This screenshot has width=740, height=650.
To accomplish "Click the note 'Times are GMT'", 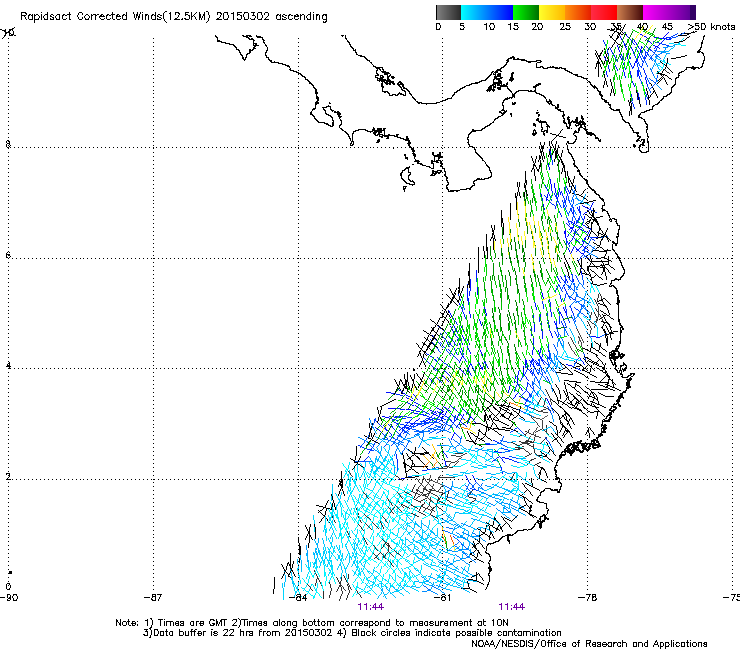I will pos(193,623).
